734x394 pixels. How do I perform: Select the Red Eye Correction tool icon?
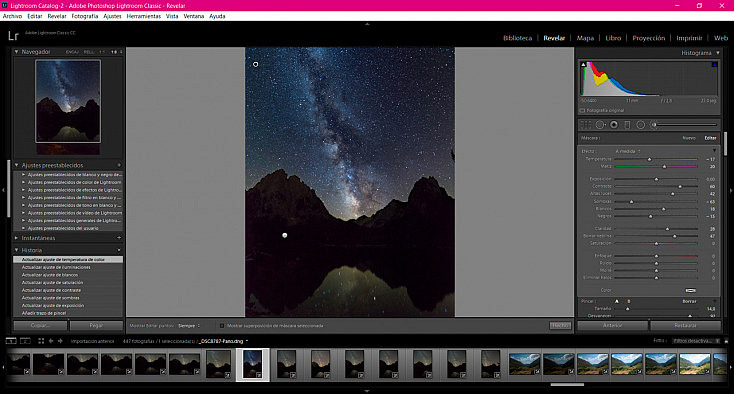pos(614,125)
